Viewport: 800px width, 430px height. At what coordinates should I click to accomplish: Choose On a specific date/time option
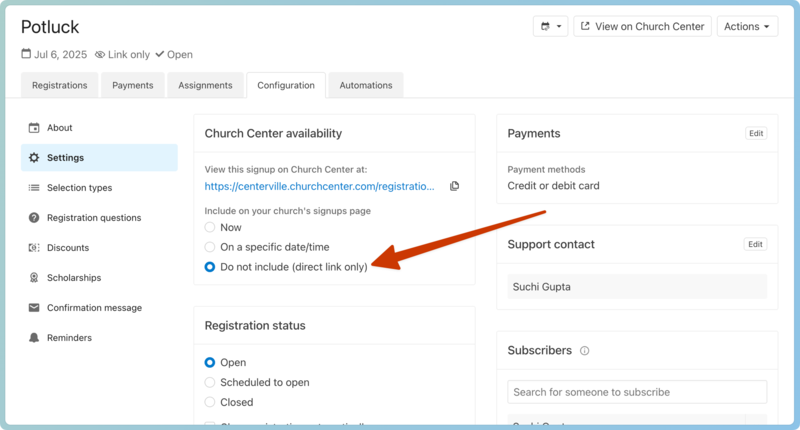click(x=210, y=247)
